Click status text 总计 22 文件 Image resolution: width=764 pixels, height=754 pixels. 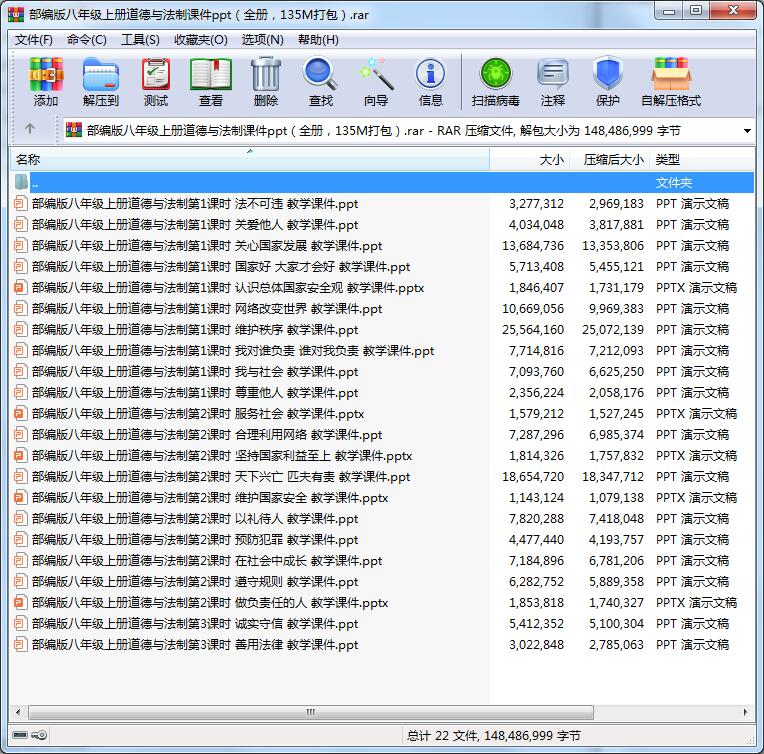coord(442,735)
